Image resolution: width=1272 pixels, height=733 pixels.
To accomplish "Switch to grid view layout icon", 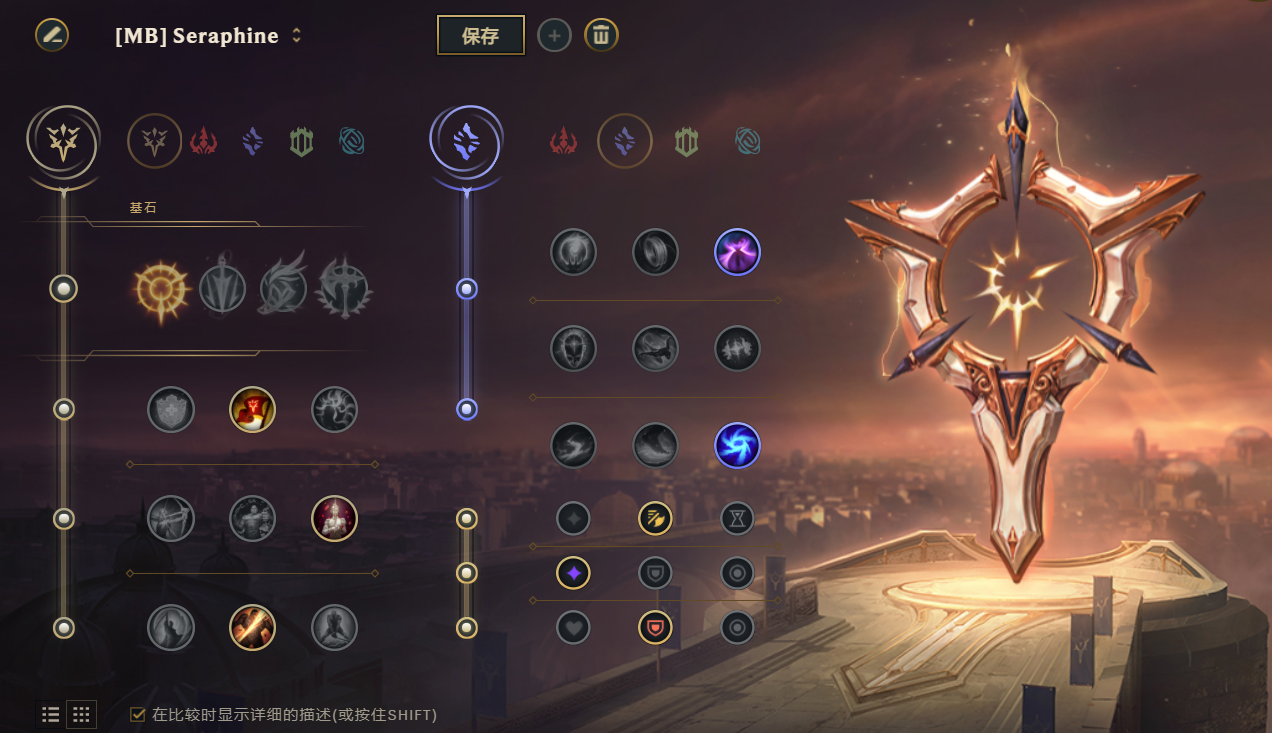I will (82, 714).
